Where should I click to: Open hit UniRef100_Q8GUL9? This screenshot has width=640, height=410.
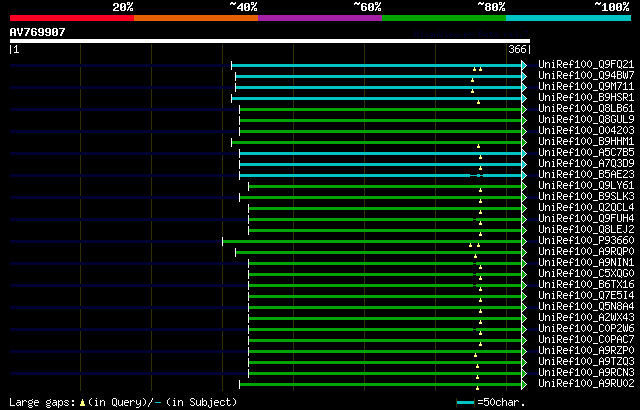[x=586, y=119]
